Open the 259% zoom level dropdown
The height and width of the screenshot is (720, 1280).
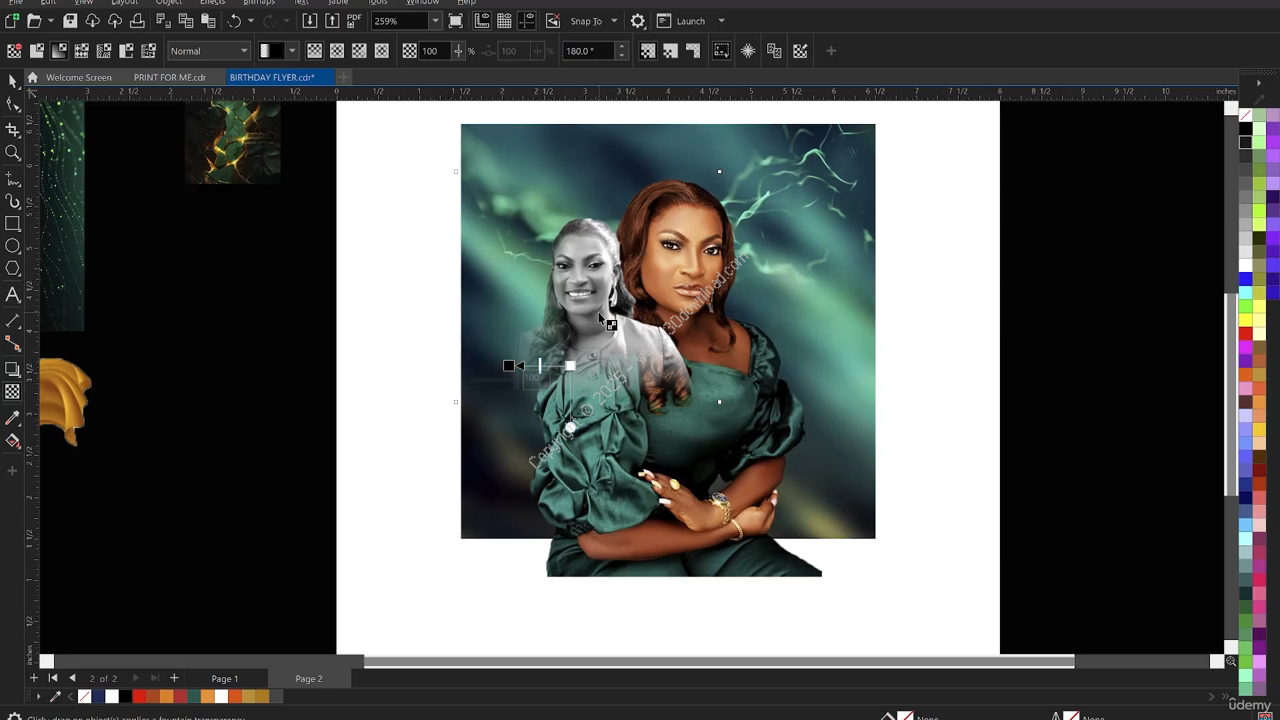pos(435,21)
